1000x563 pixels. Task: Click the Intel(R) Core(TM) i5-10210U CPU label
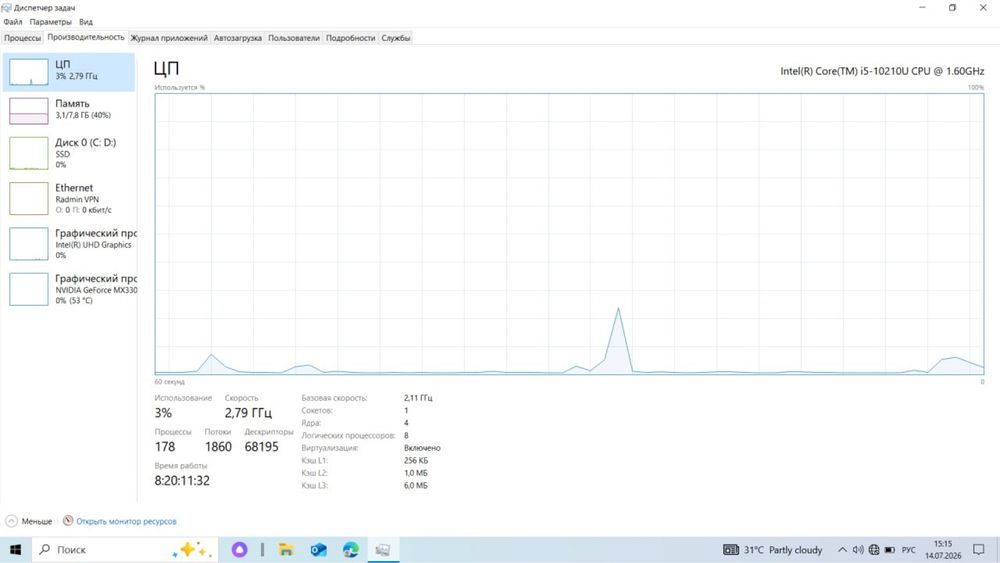882,71
